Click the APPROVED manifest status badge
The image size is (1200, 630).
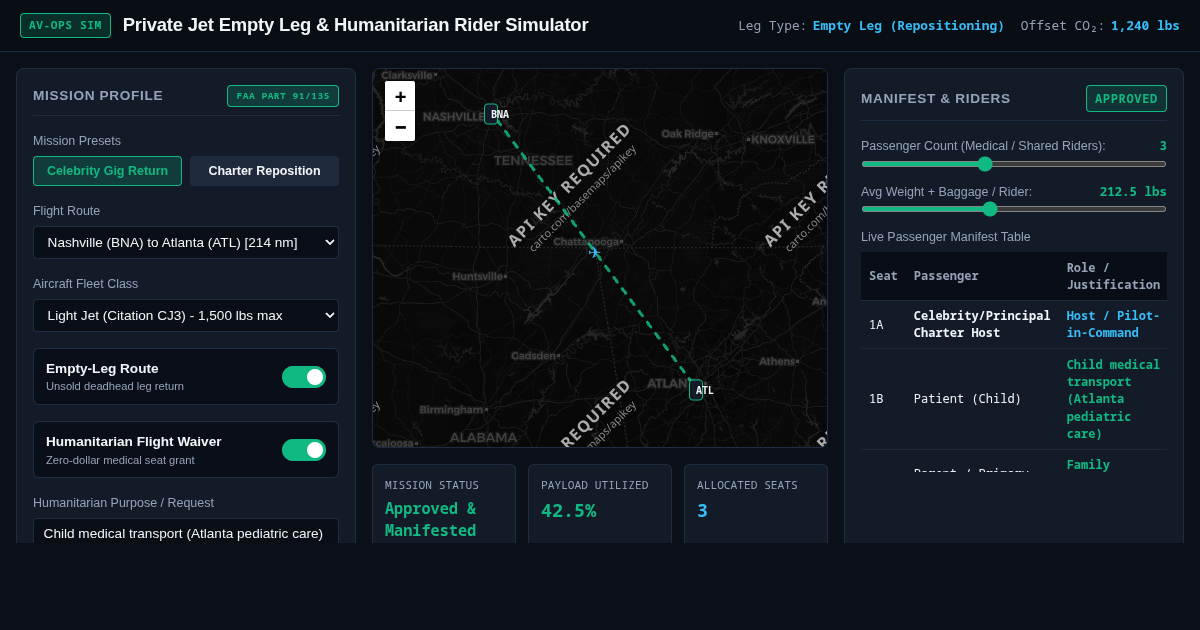pyautogui.click(x=1126, y=99)
